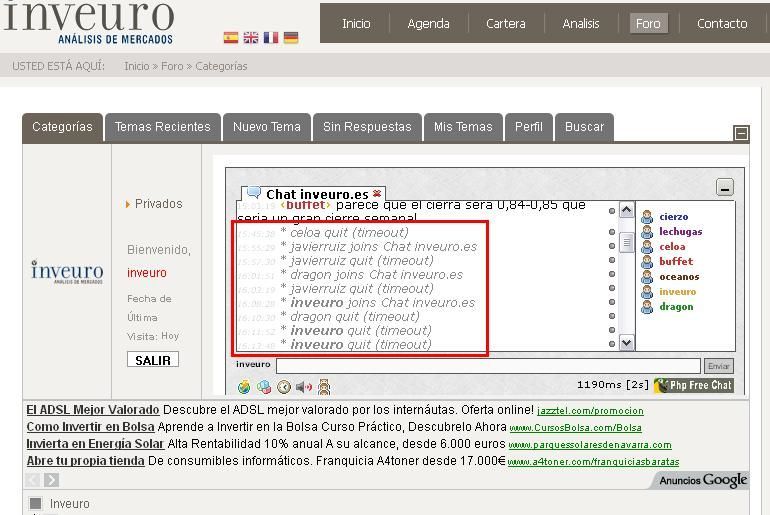770x515 pixels.
Task: Click the globe connect icon in chat toolbar
Action: pyautogui.click(x=244, y=387)
